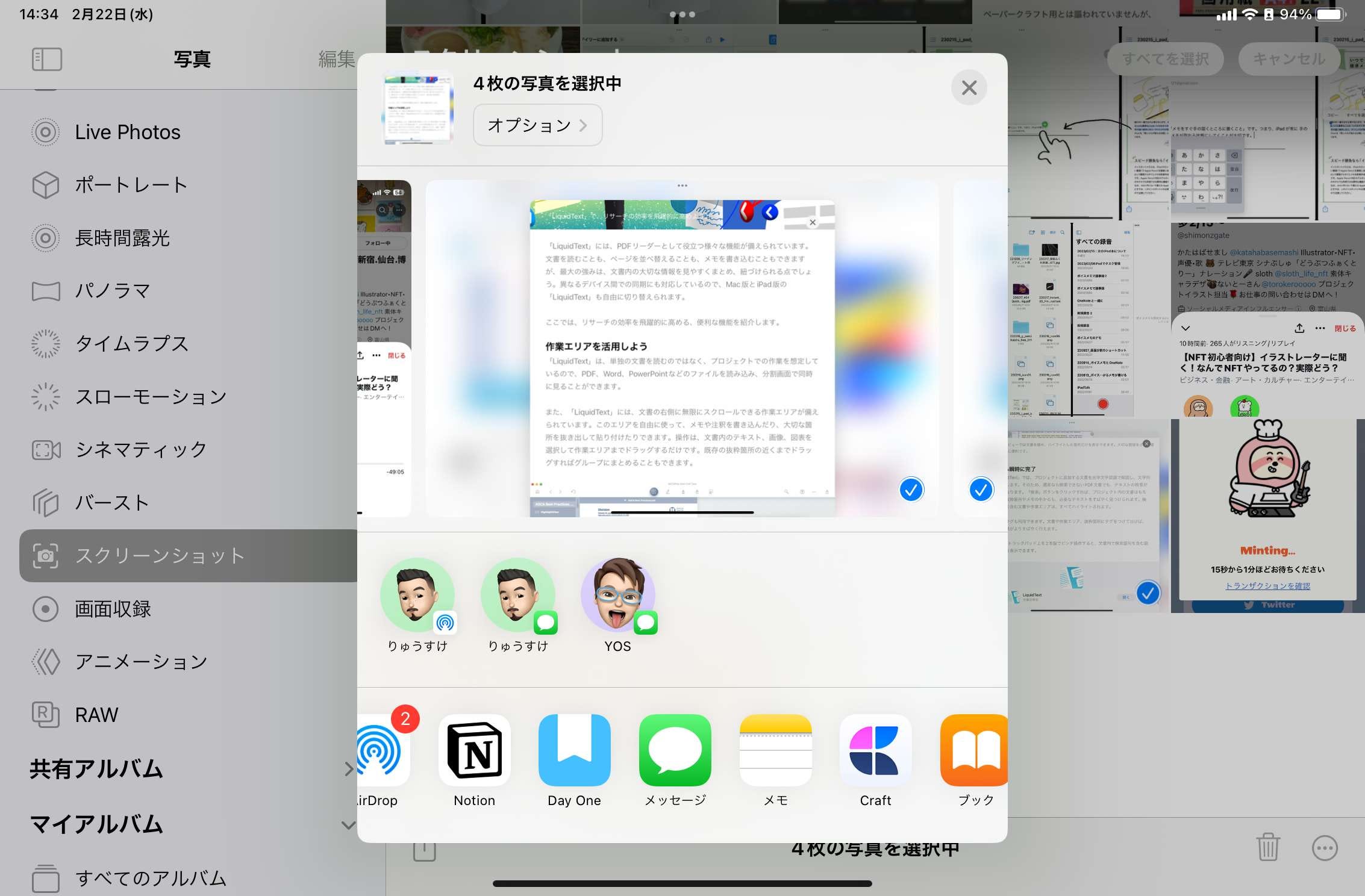Tap the Minting screenshot thumbnail in grid

(x=1268, y=516)
